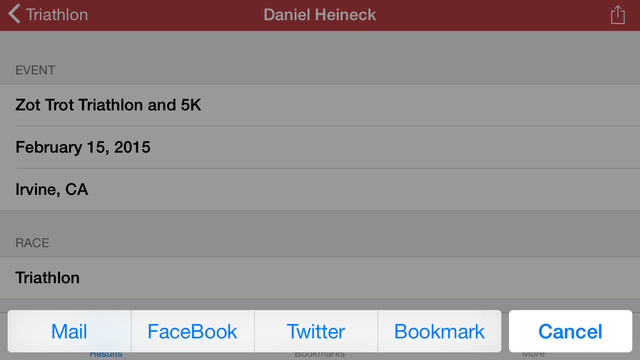Image resolution: width=640 pixels, height=360 pixels.
Task: Open the More tab
Action: coord(533,354)
